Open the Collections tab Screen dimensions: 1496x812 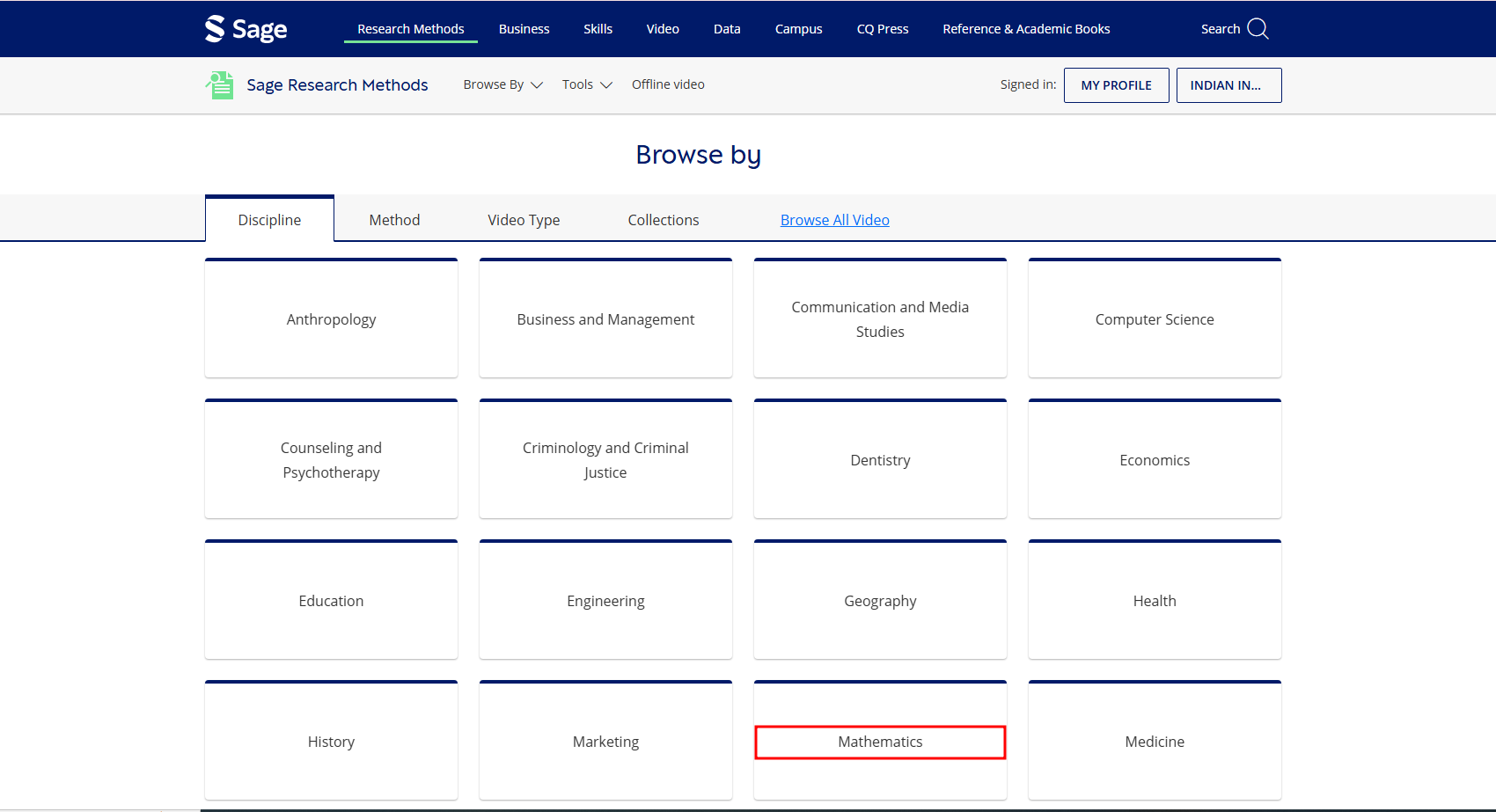[663, 220]
